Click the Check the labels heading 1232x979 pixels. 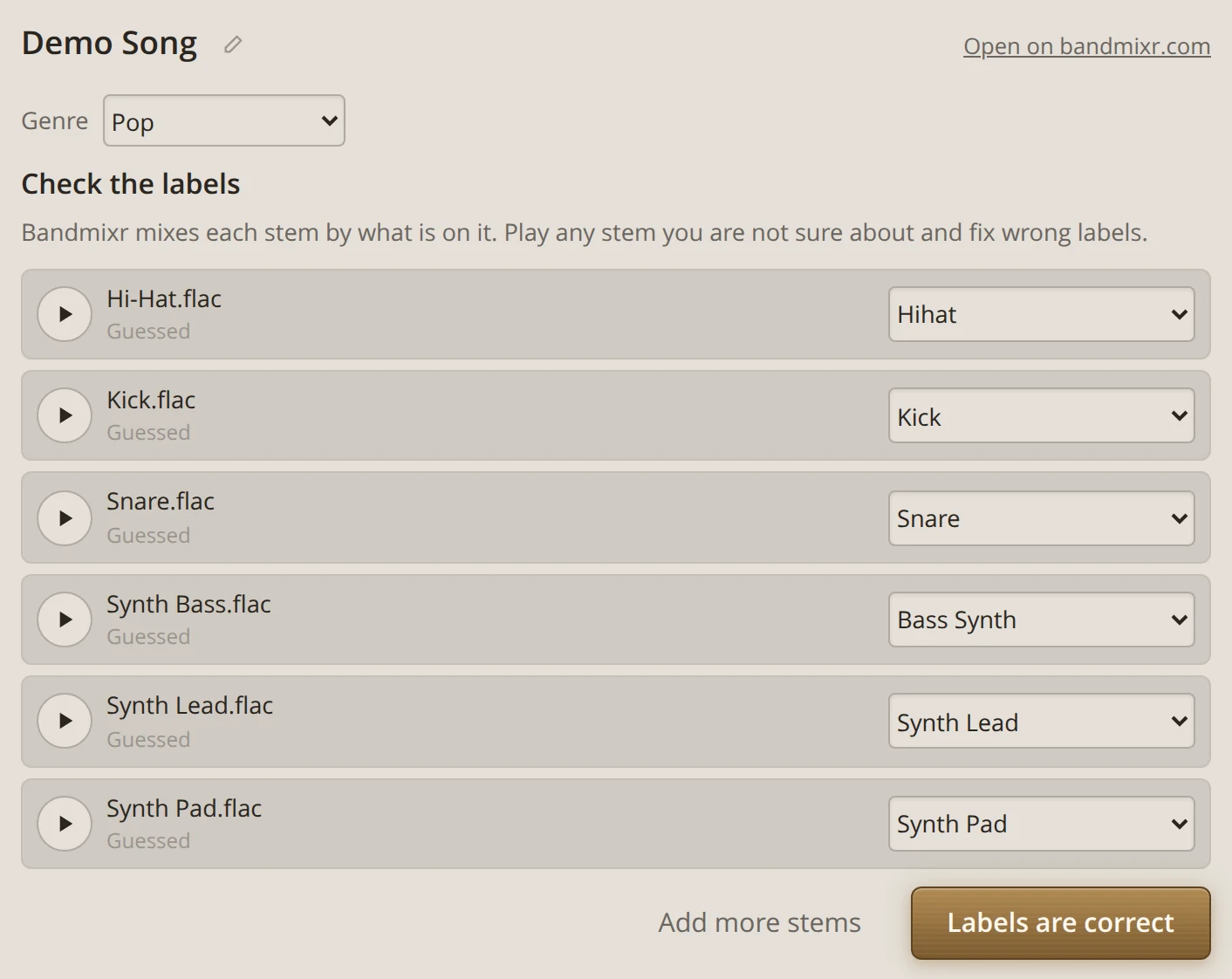click(x=131, y=184)
